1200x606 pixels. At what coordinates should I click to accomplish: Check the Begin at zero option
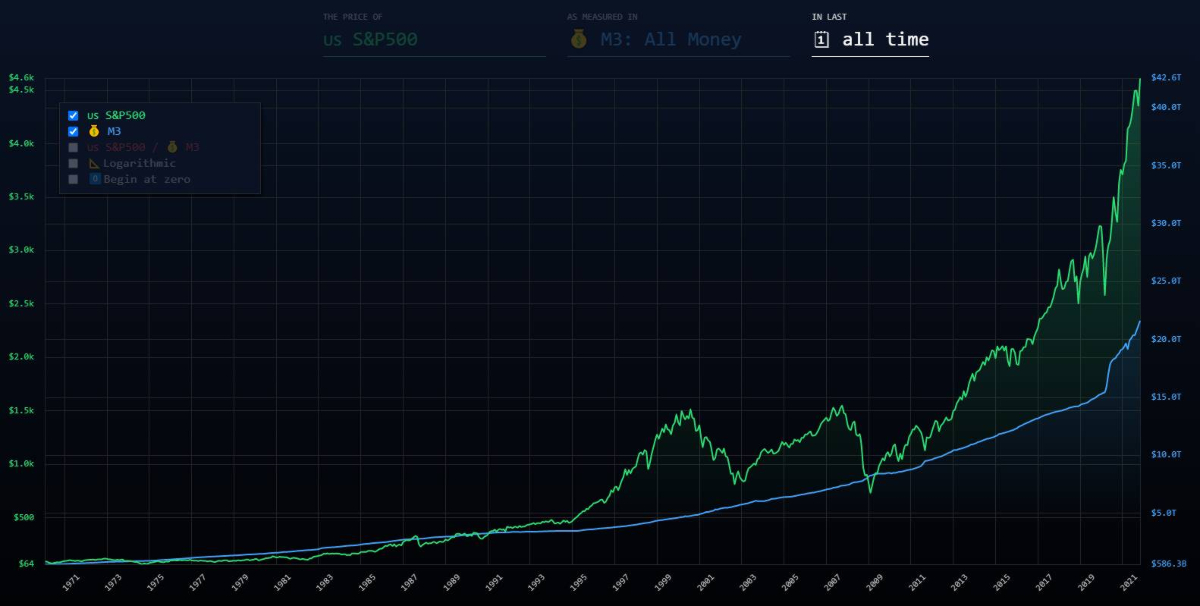73,179
